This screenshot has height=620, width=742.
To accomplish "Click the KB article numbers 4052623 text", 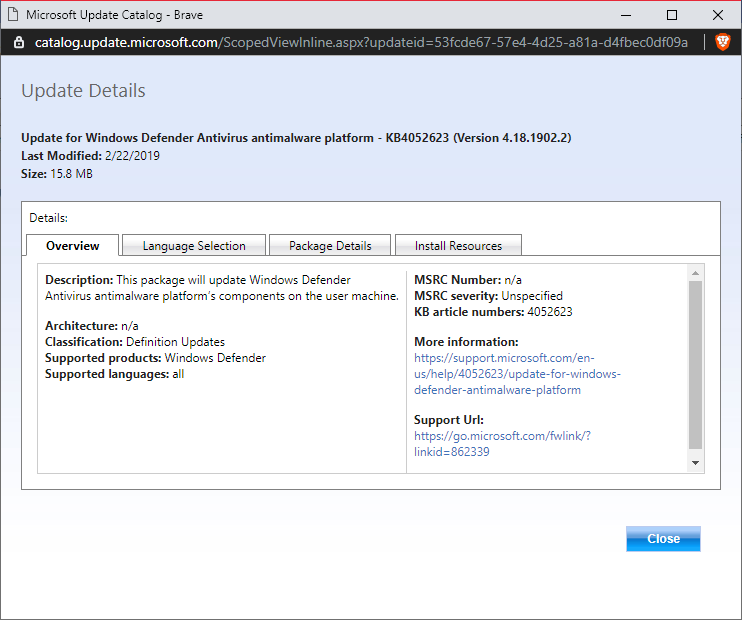I will point(493,312).
